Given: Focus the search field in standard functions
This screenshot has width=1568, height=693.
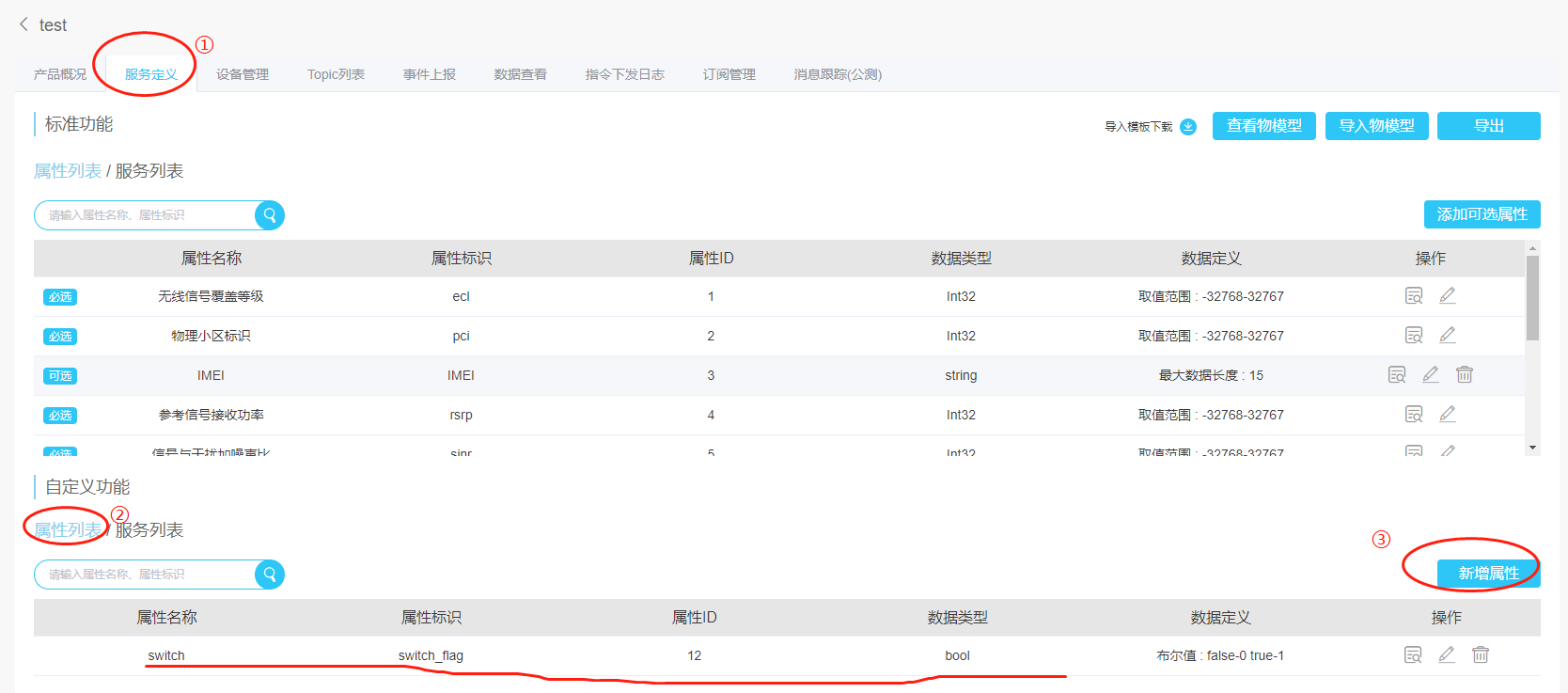Looking at the screenshot, I should point(145,215).
